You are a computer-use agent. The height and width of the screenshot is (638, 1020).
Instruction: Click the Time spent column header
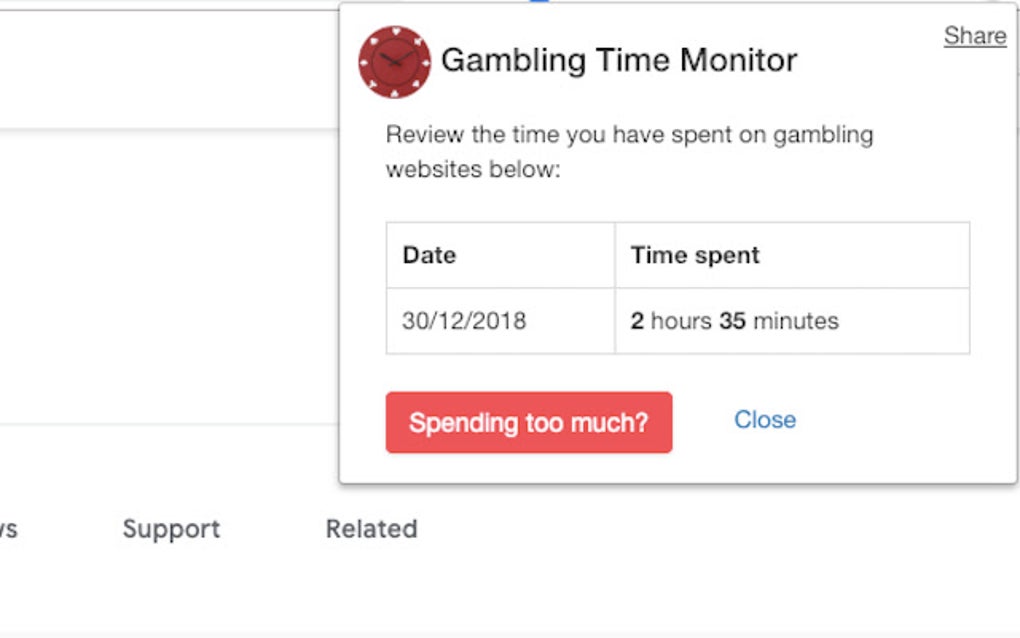tap(695, 256)
